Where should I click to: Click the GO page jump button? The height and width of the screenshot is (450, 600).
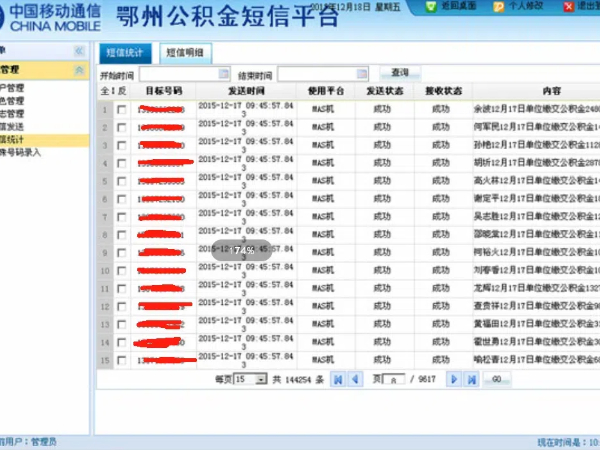click(497, 379)
